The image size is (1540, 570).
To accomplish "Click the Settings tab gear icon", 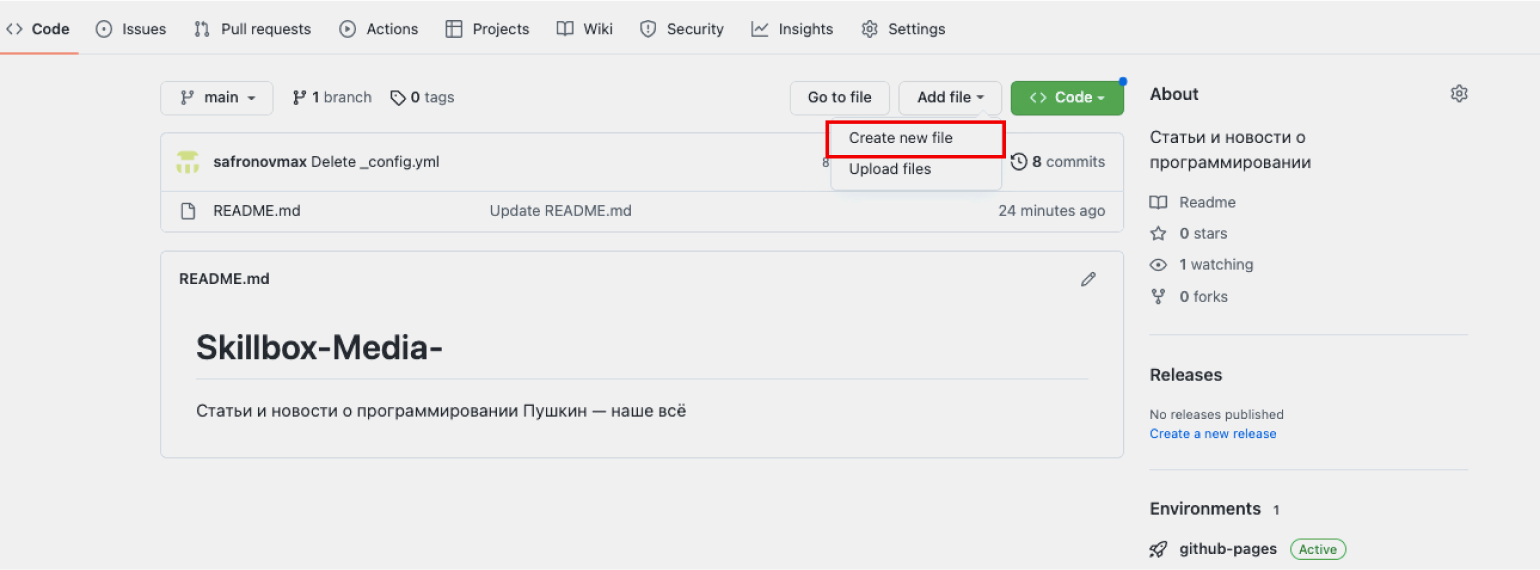I will point(869,29).
